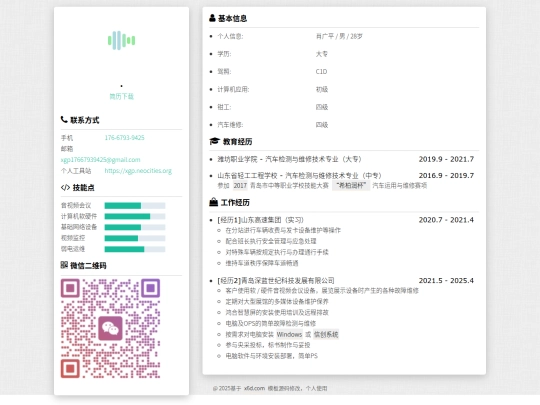Click the phone number 176-6793-9425
540x405 pixels.
[124, 138]
